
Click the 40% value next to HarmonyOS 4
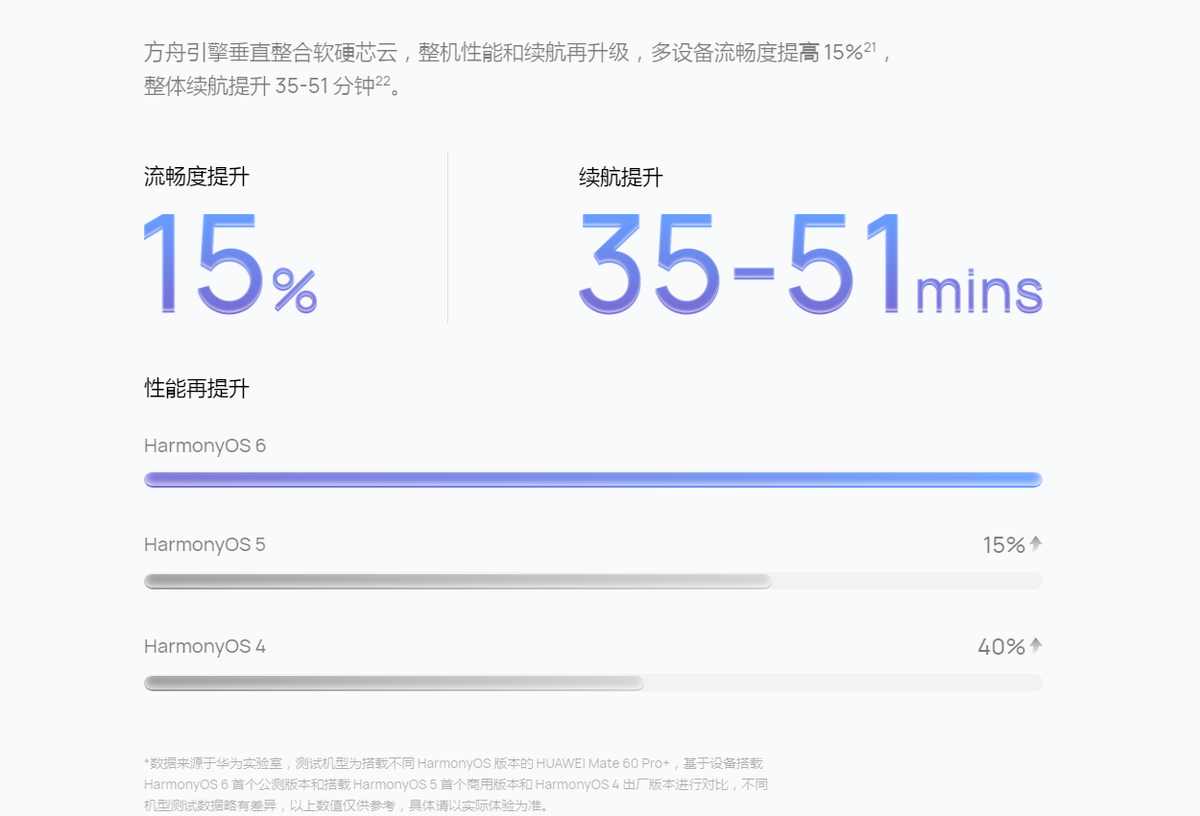pyautogui.click(x=1001, y=647)
